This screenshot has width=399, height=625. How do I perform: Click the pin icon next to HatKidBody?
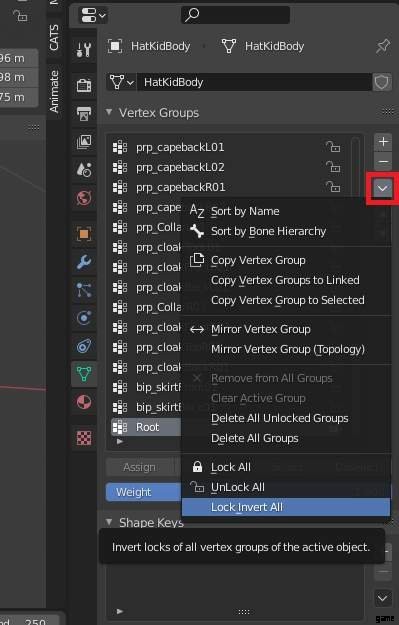tap(383, 46)
